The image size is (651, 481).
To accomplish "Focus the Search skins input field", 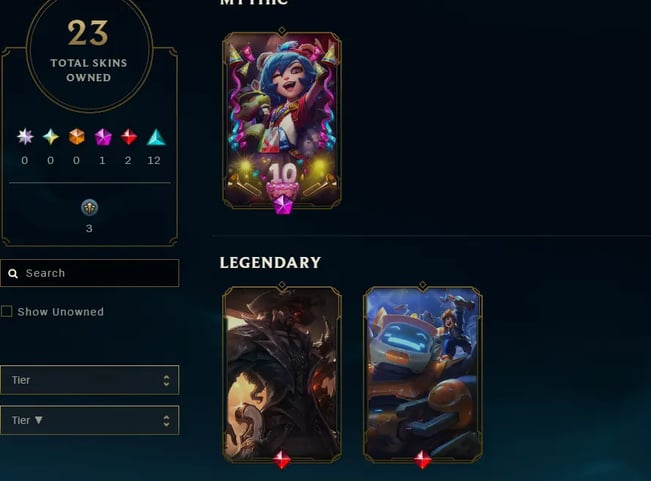I will click(x=90, y=273).
